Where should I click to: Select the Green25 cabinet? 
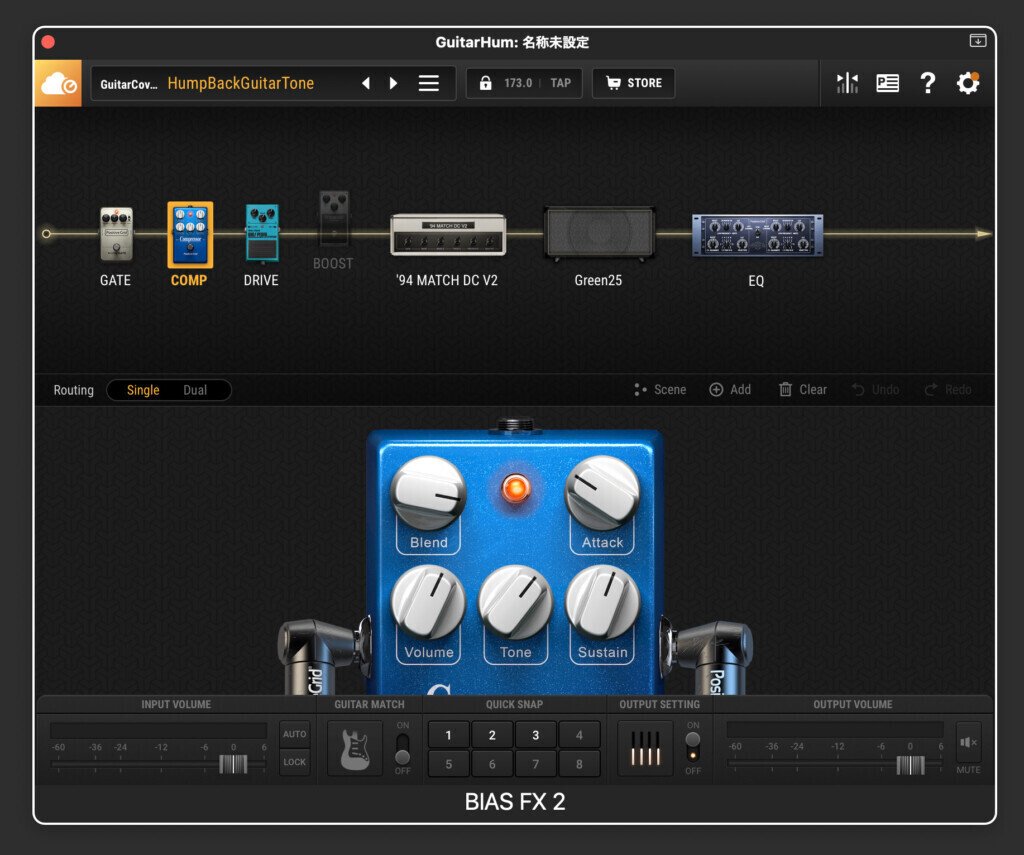tap(599, 234)
